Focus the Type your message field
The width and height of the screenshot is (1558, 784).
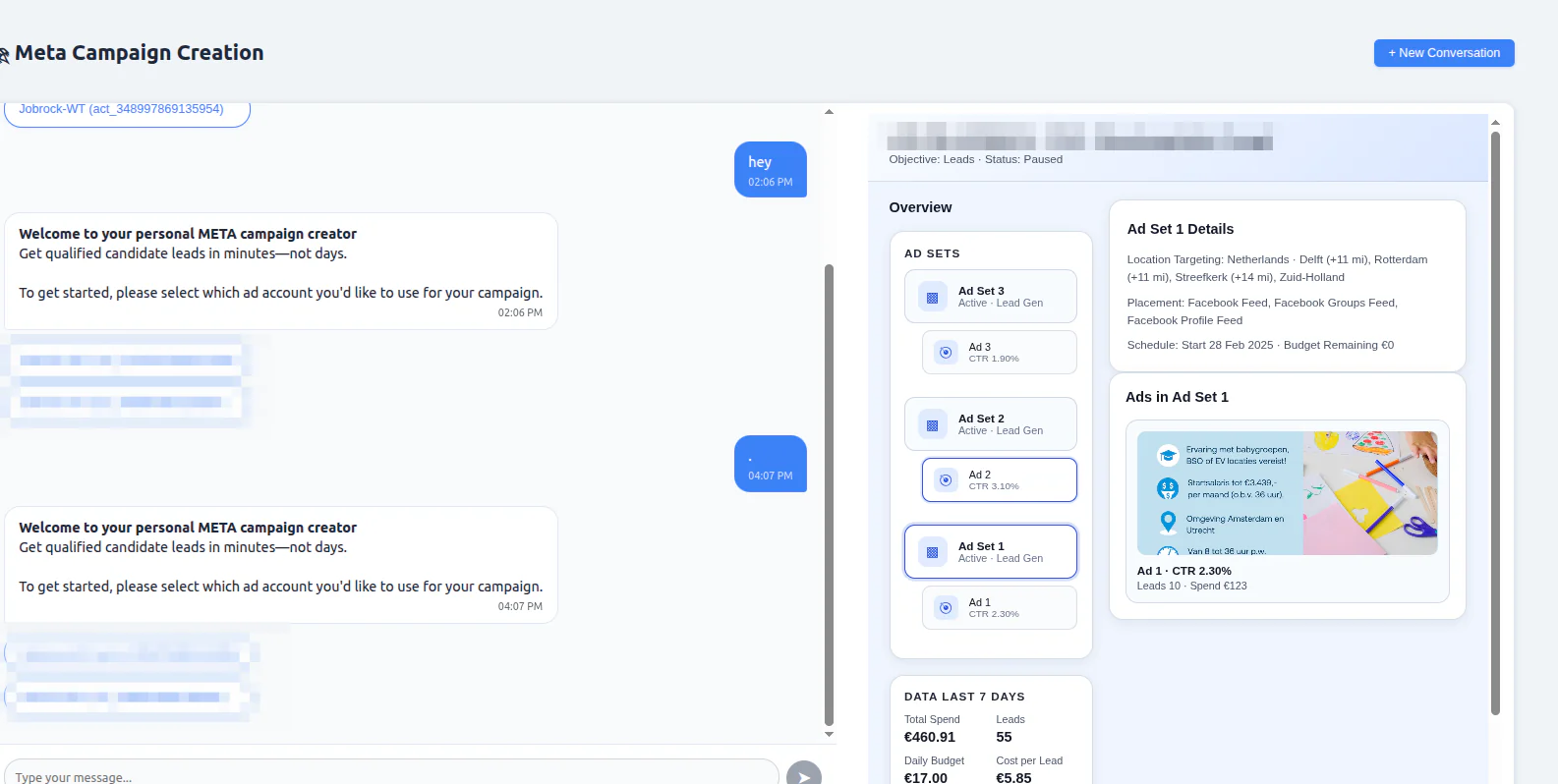click(391, 773)
